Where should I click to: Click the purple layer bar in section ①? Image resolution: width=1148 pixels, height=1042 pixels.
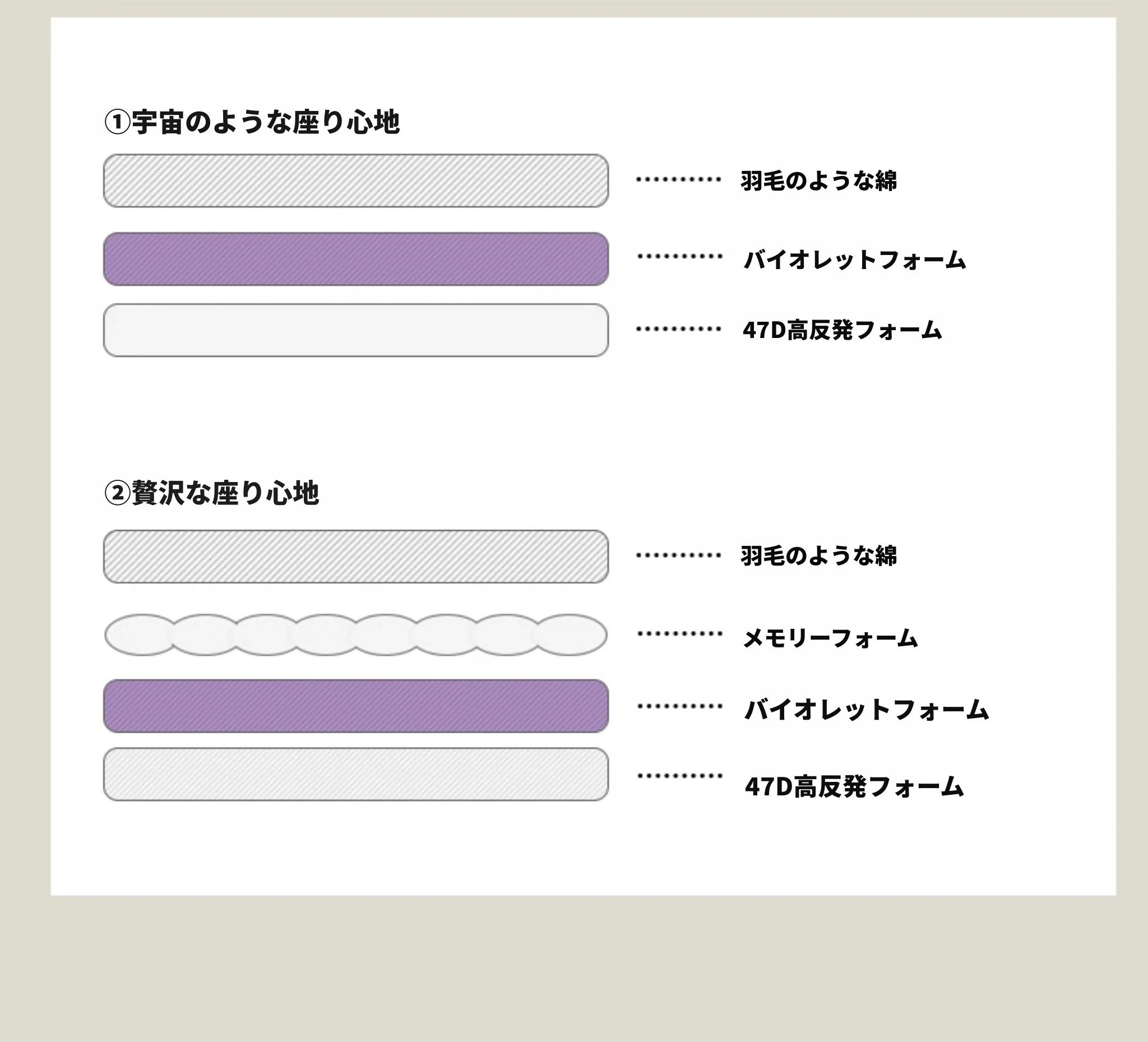tap(356, 259)
